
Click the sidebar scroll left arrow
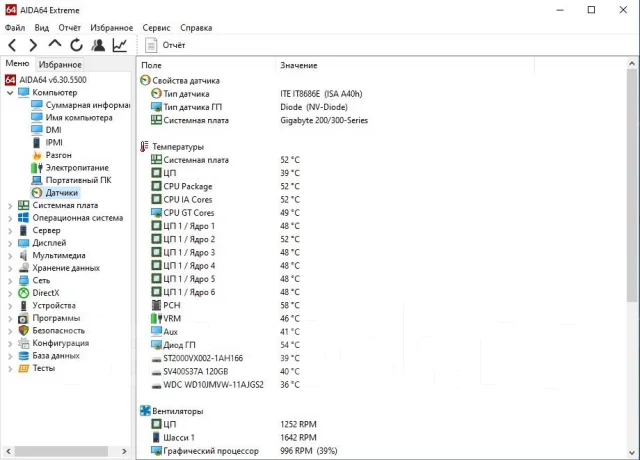[x=8, y=451]
